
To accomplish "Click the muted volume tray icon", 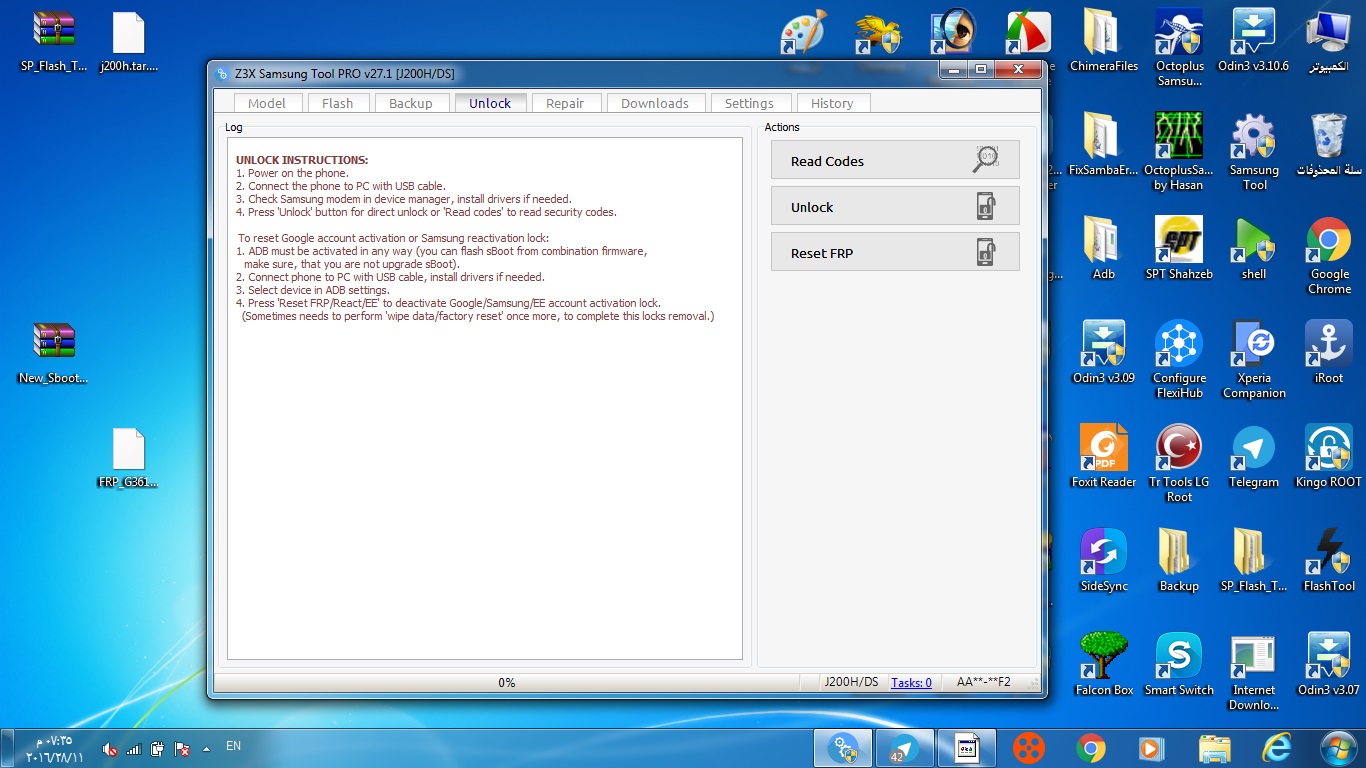I will (110, 749).
